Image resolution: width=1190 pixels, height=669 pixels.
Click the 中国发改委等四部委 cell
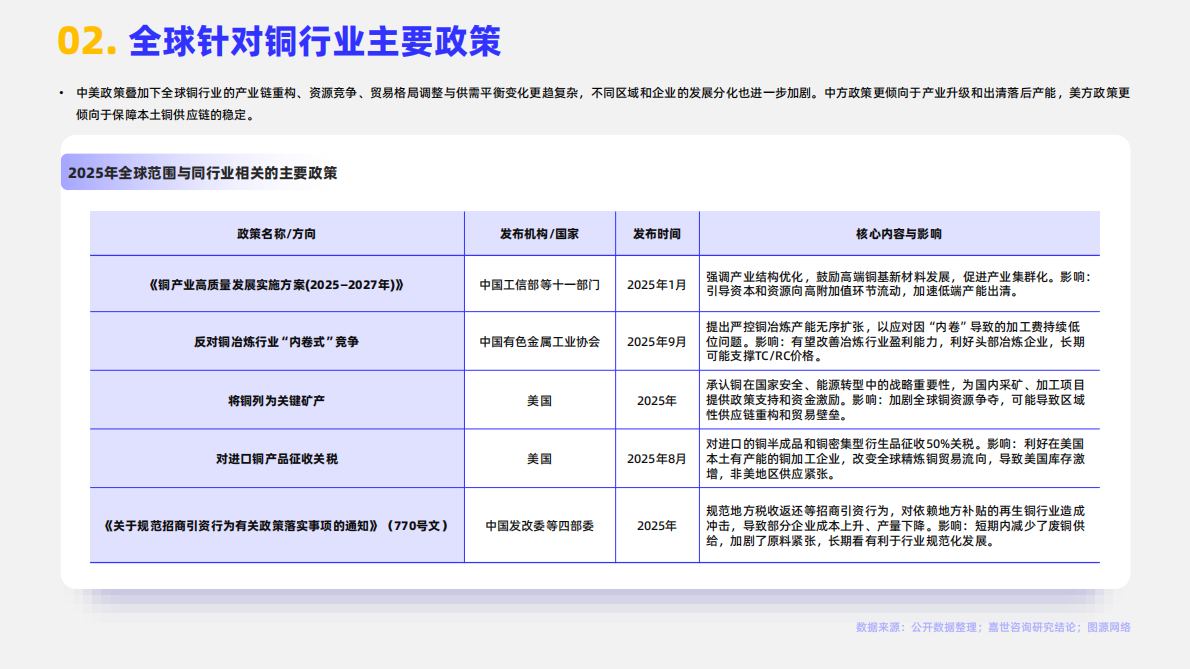click(x=540, y=526)
